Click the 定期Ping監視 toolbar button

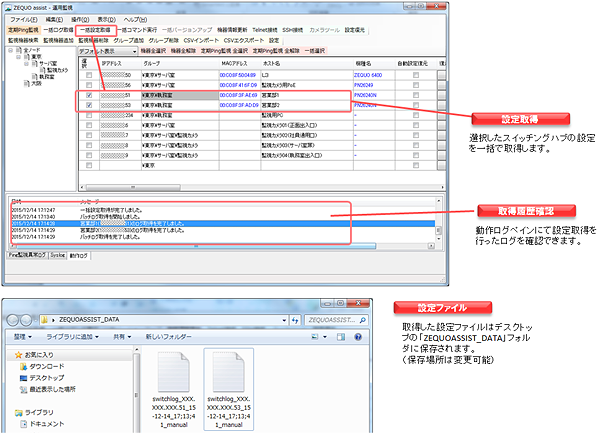coord(23,30)
